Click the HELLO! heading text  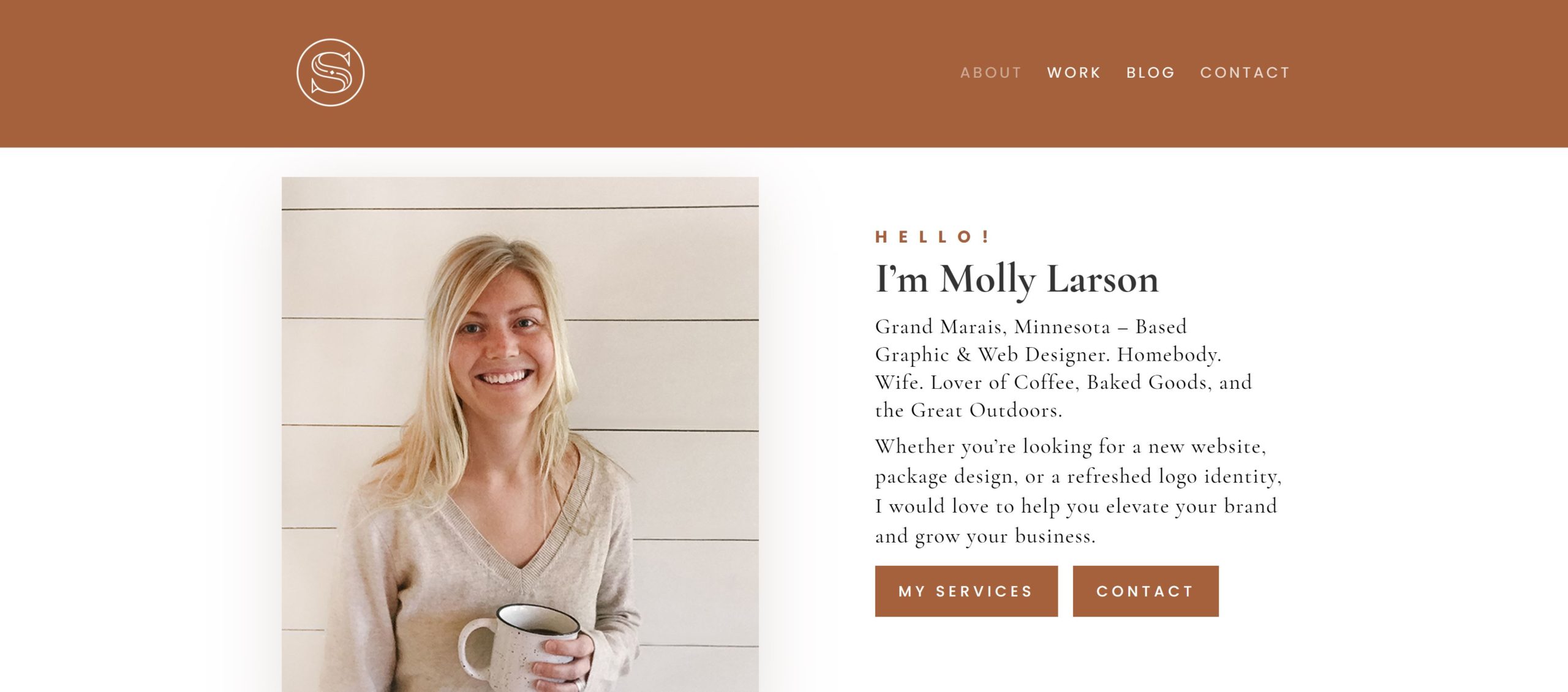click(933, 237)
